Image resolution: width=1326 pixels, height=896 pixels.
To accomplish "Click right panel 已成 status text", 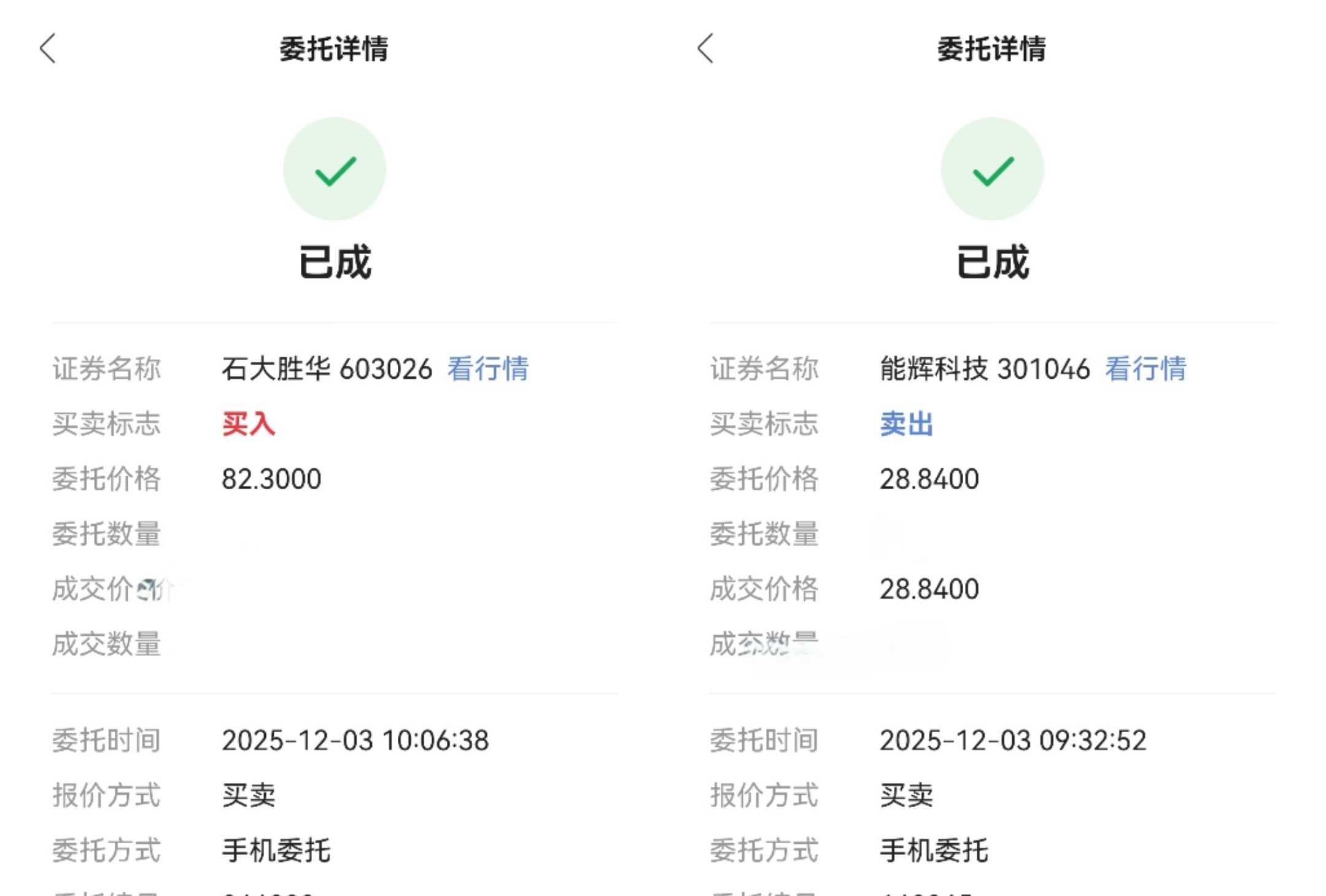I will 992,262.
